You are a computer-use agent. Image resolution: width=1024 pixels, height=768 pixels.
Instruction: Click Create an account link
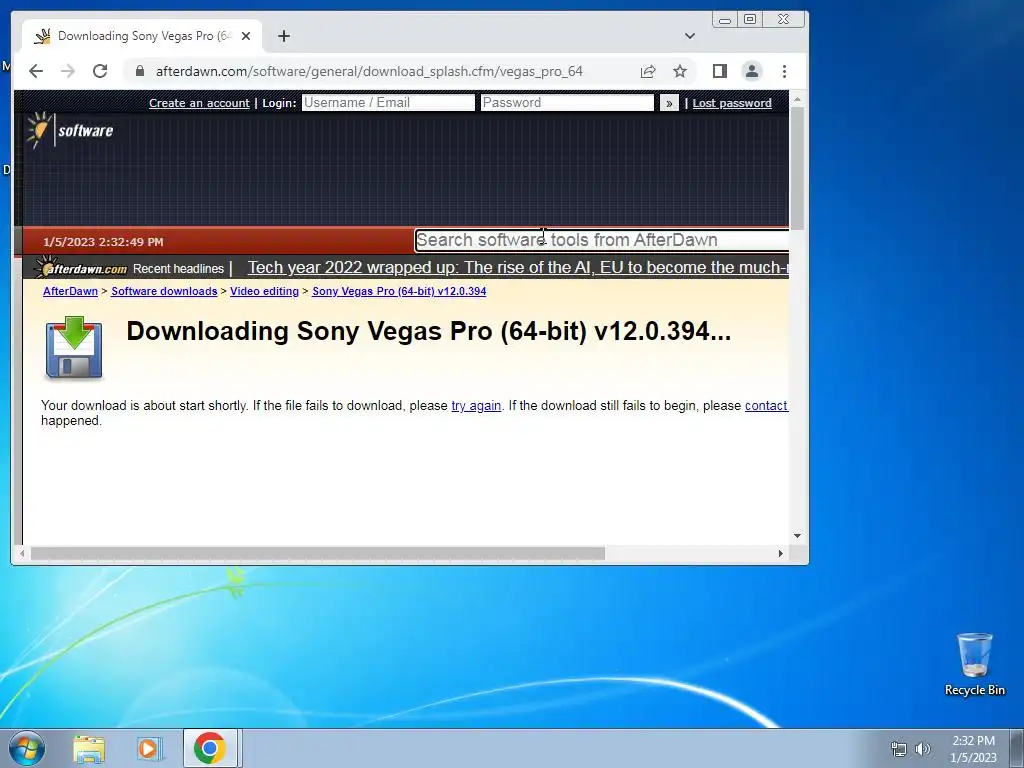[199, 103]
